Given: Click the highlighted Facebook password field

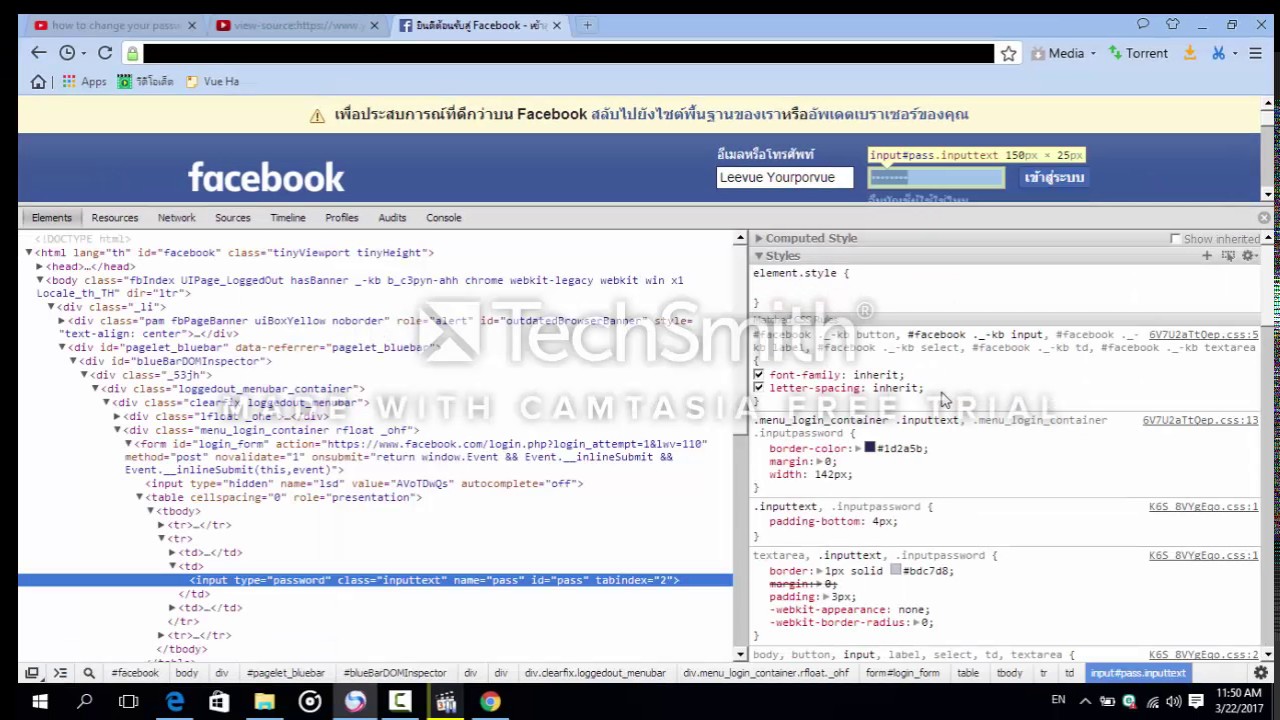Looking at the screenshot, I should [936, 177].
